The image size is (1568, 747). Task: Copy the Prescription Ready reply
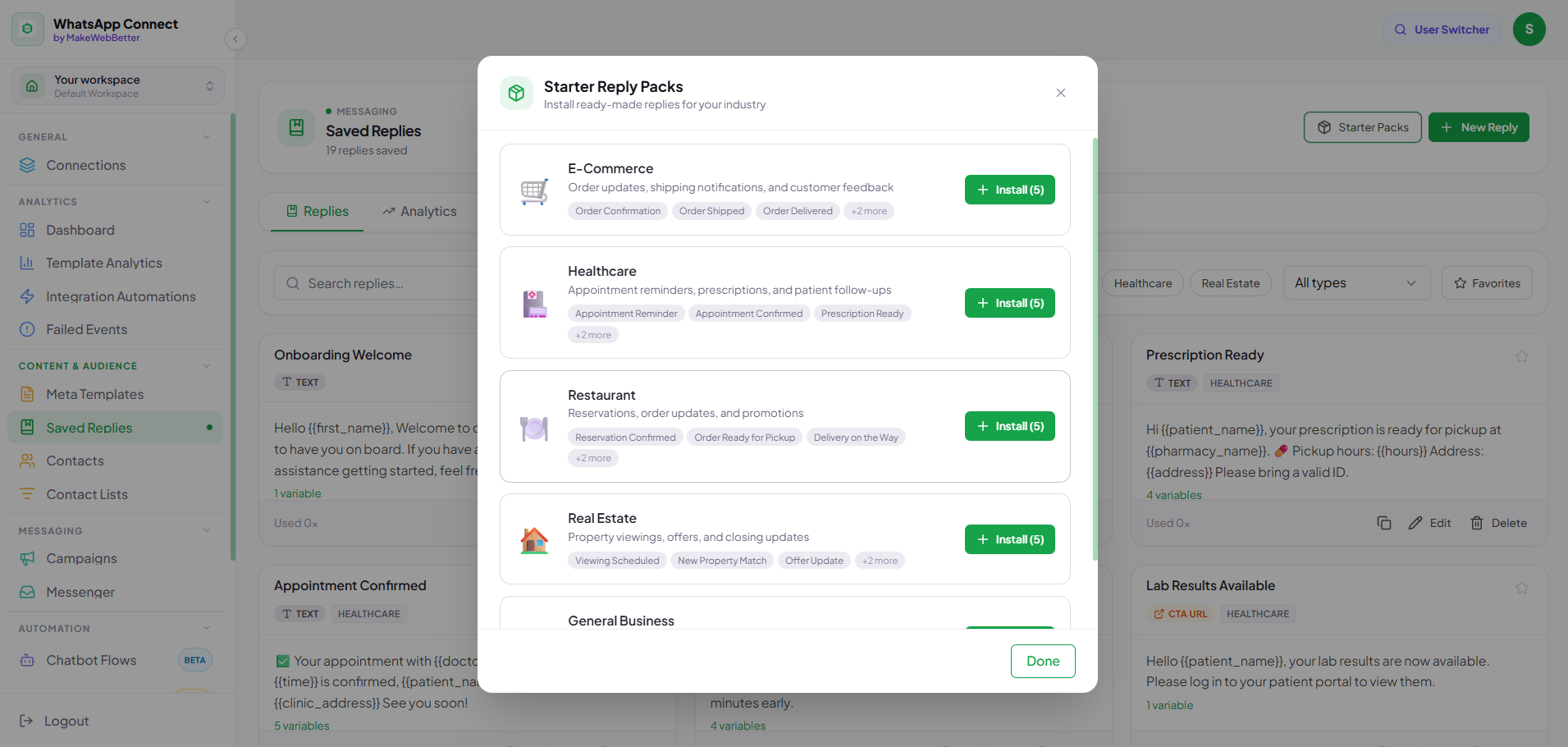coord(1384,523)
